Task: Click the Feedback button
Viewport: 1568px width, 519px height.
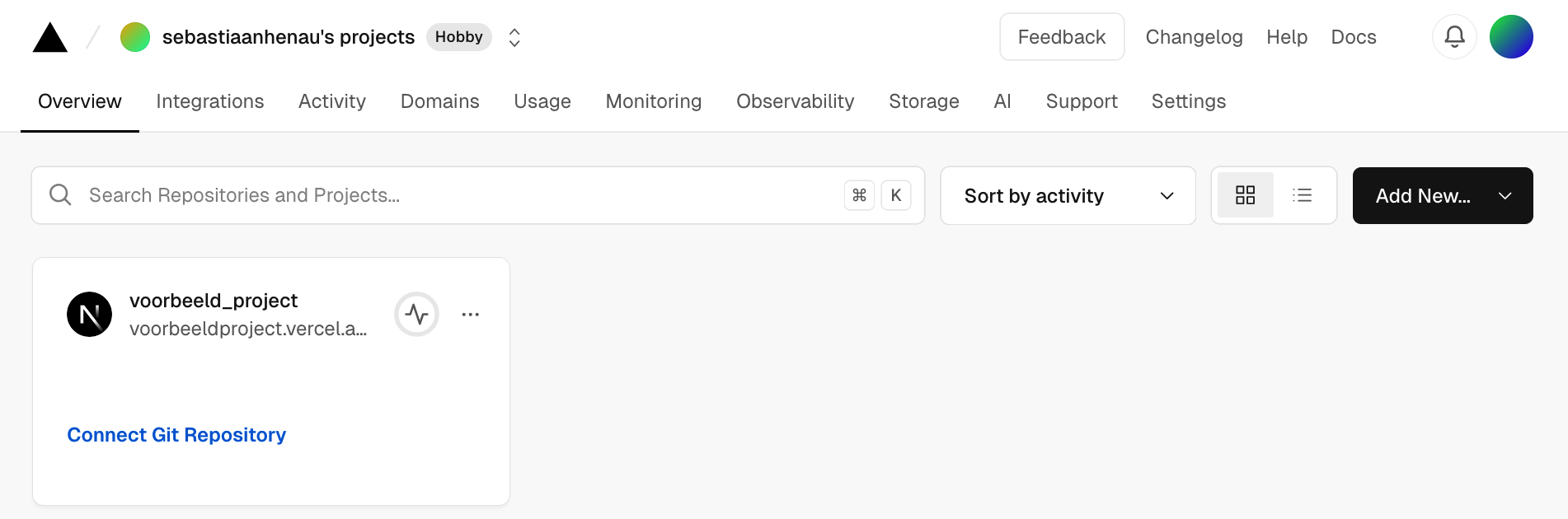Action: point(1061,37)
